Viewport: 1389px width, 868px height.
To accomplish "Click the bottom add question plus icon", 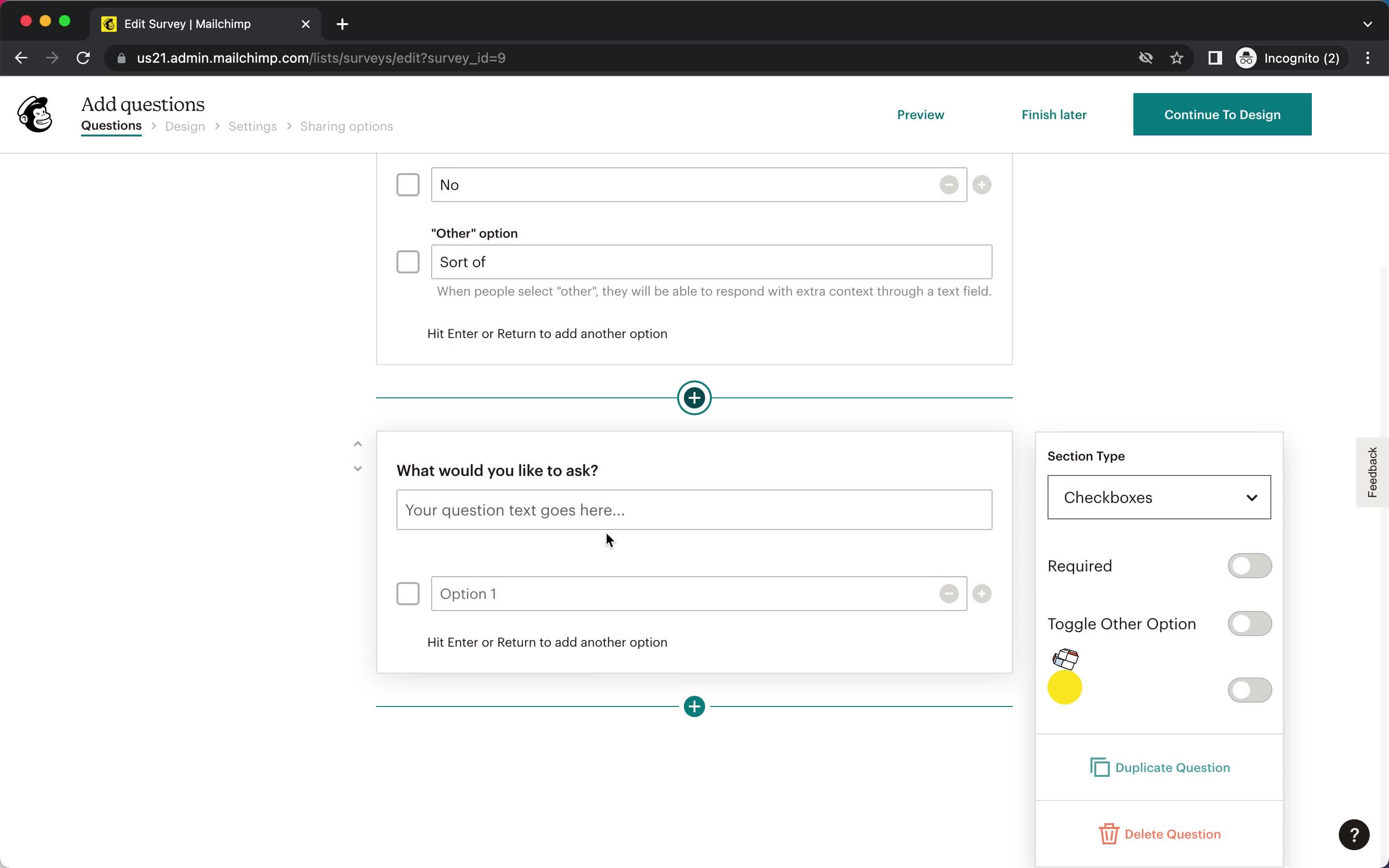I will (x=694, y=706).
